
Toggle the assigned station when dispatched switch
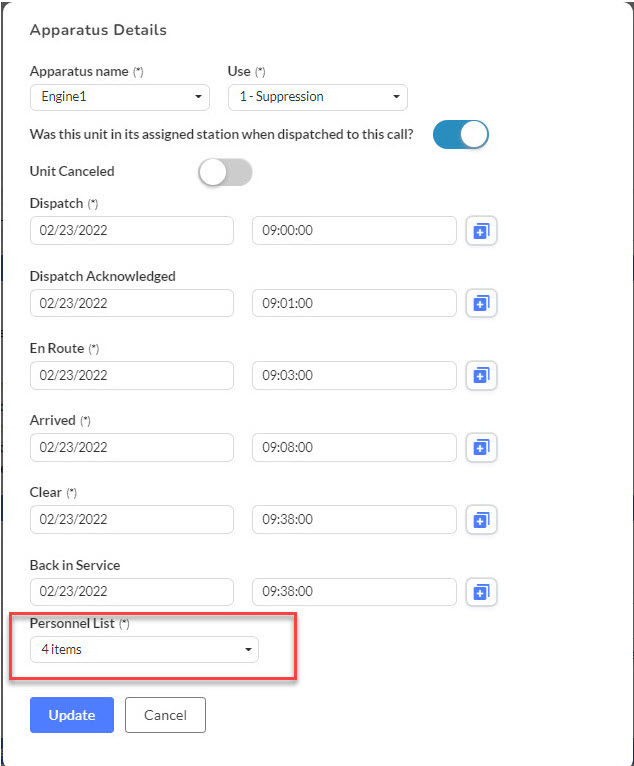[x=461, y=134]
